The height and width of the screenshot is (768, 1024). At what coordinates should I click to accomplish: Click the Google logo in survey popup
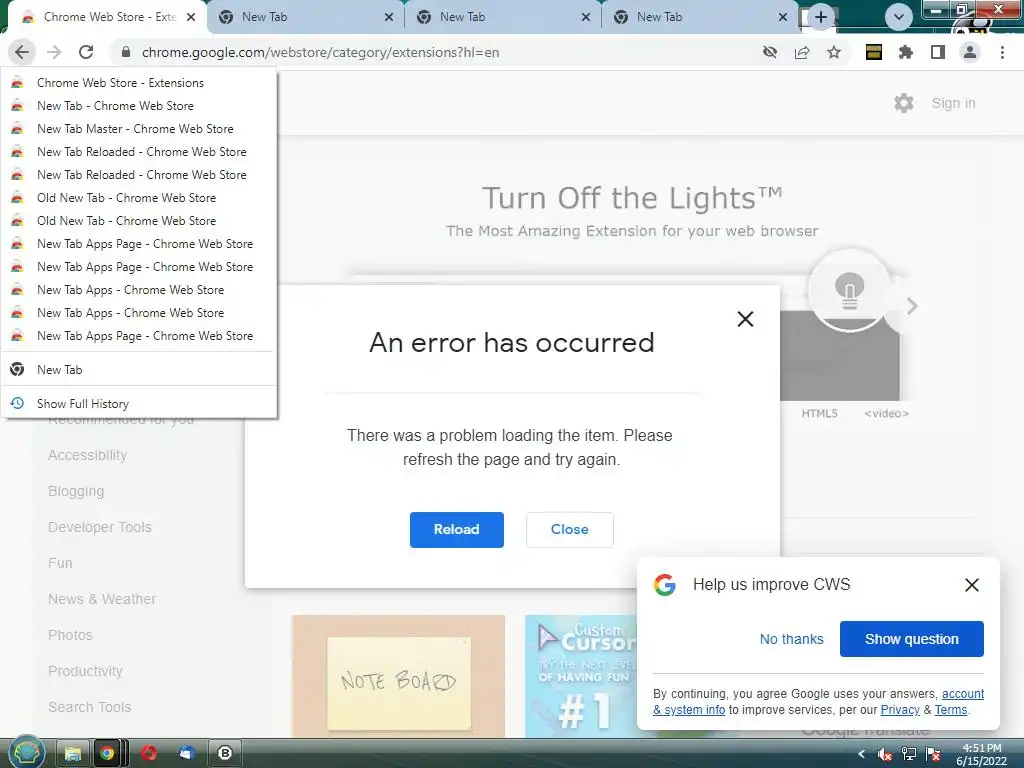(665, 584)
